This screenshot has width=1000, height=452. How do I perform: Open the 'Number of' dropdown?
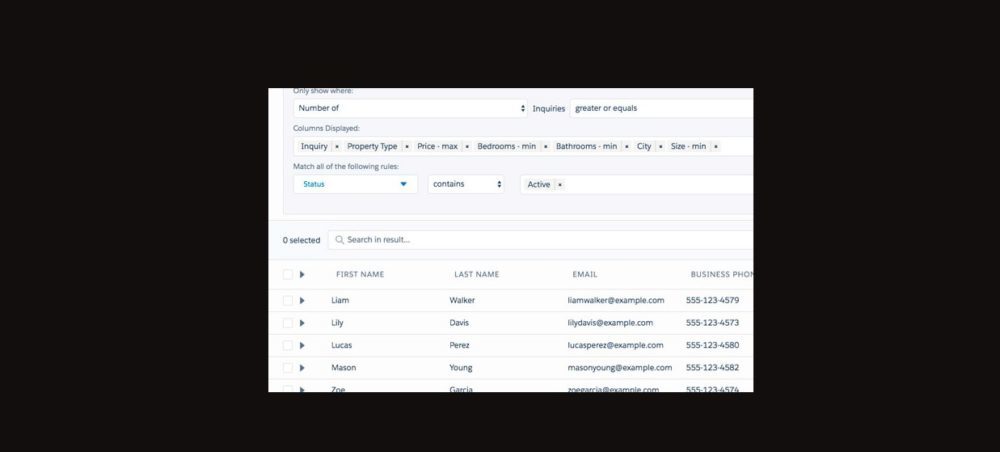click(x=410, y=108)
